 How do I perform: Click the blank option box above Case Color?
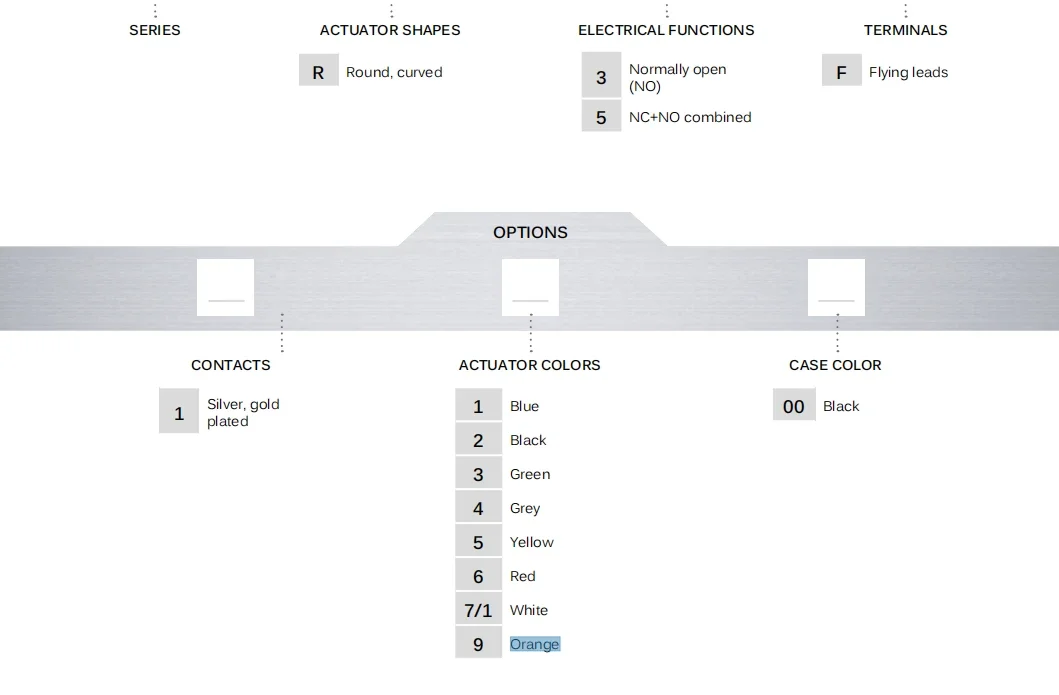836,287
